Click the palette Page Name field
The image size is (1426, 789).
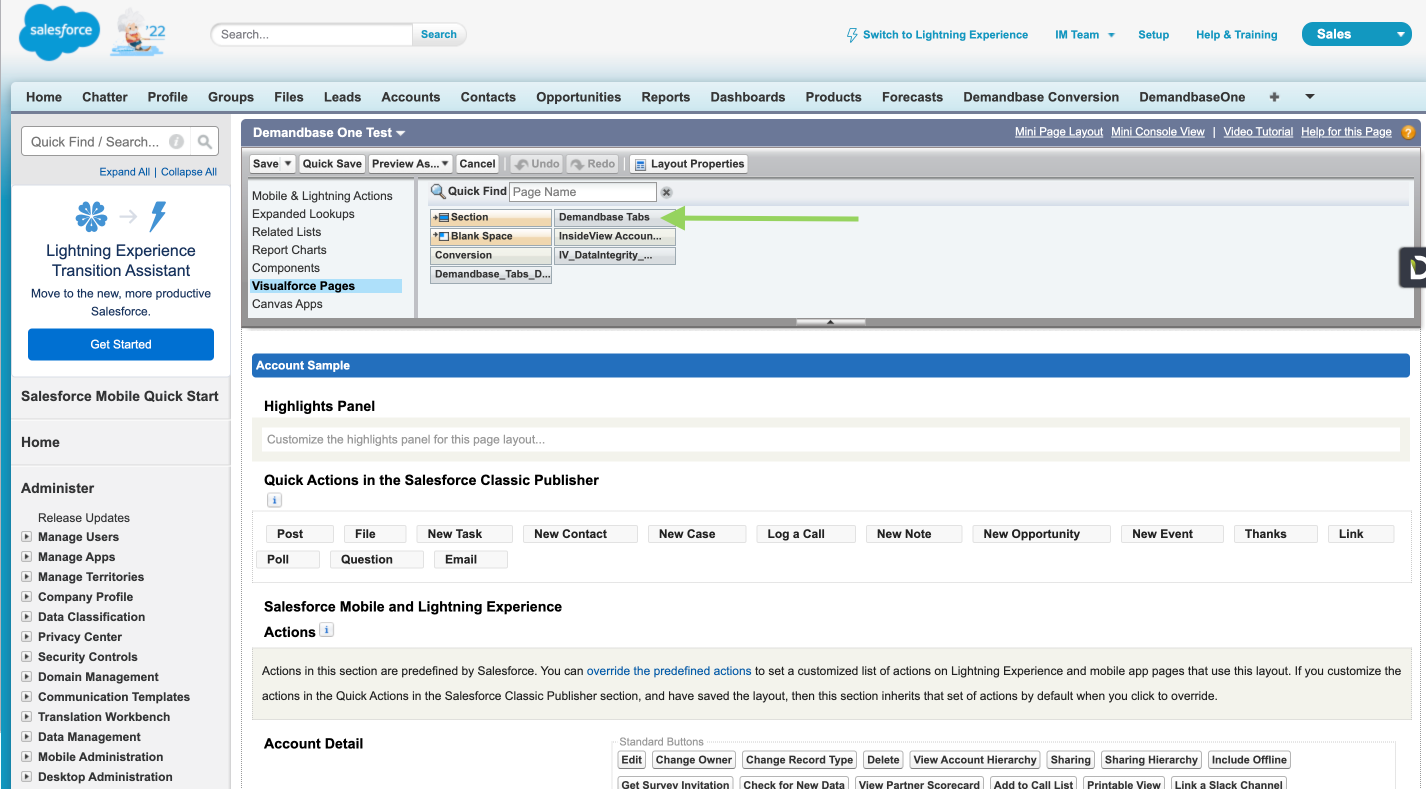(x=583, y=192)
